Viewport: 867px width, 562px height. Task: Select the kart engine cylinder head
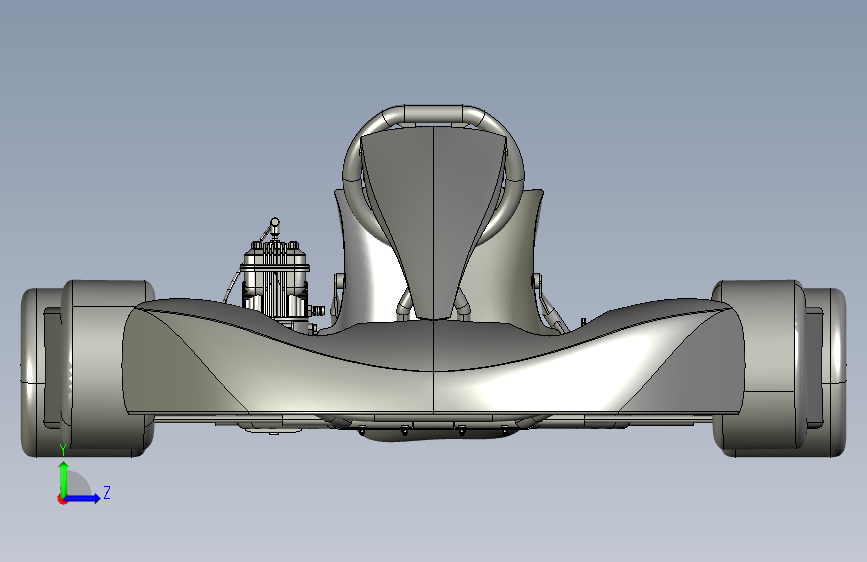(275, 259)
